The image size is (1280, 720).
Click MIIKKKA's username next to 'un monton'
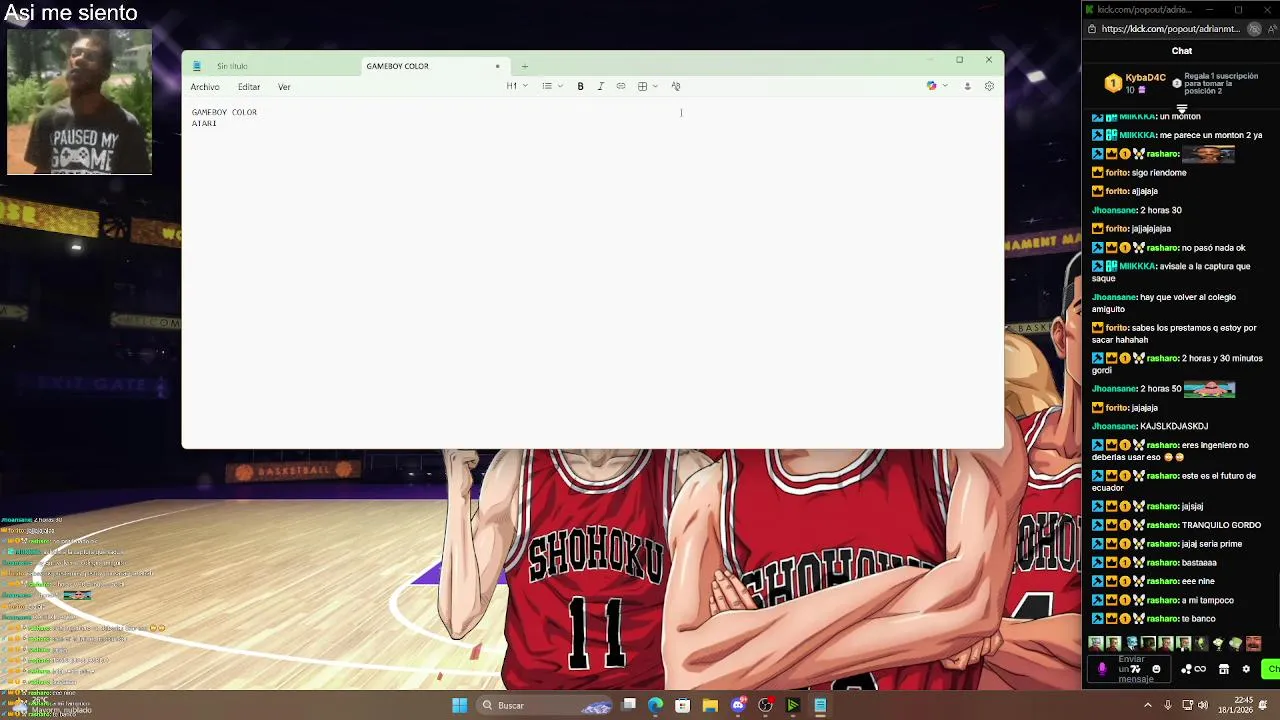1138,117
